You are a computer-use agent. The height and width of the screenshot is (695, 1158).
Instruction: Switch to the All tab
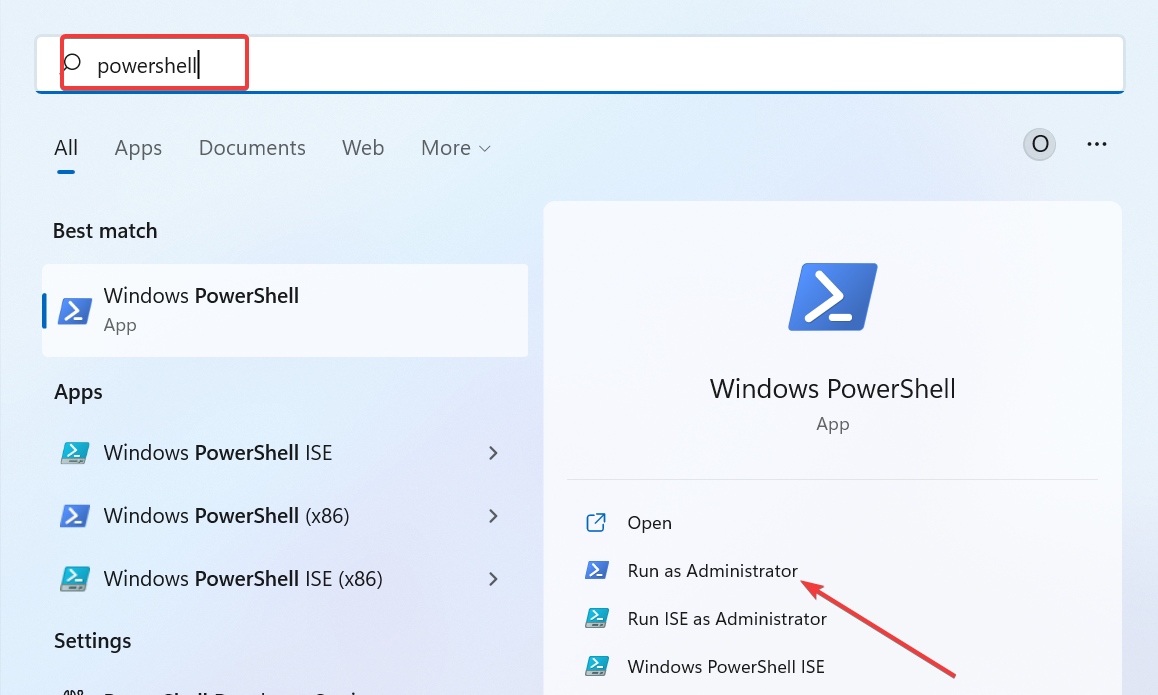coord(66,148)
